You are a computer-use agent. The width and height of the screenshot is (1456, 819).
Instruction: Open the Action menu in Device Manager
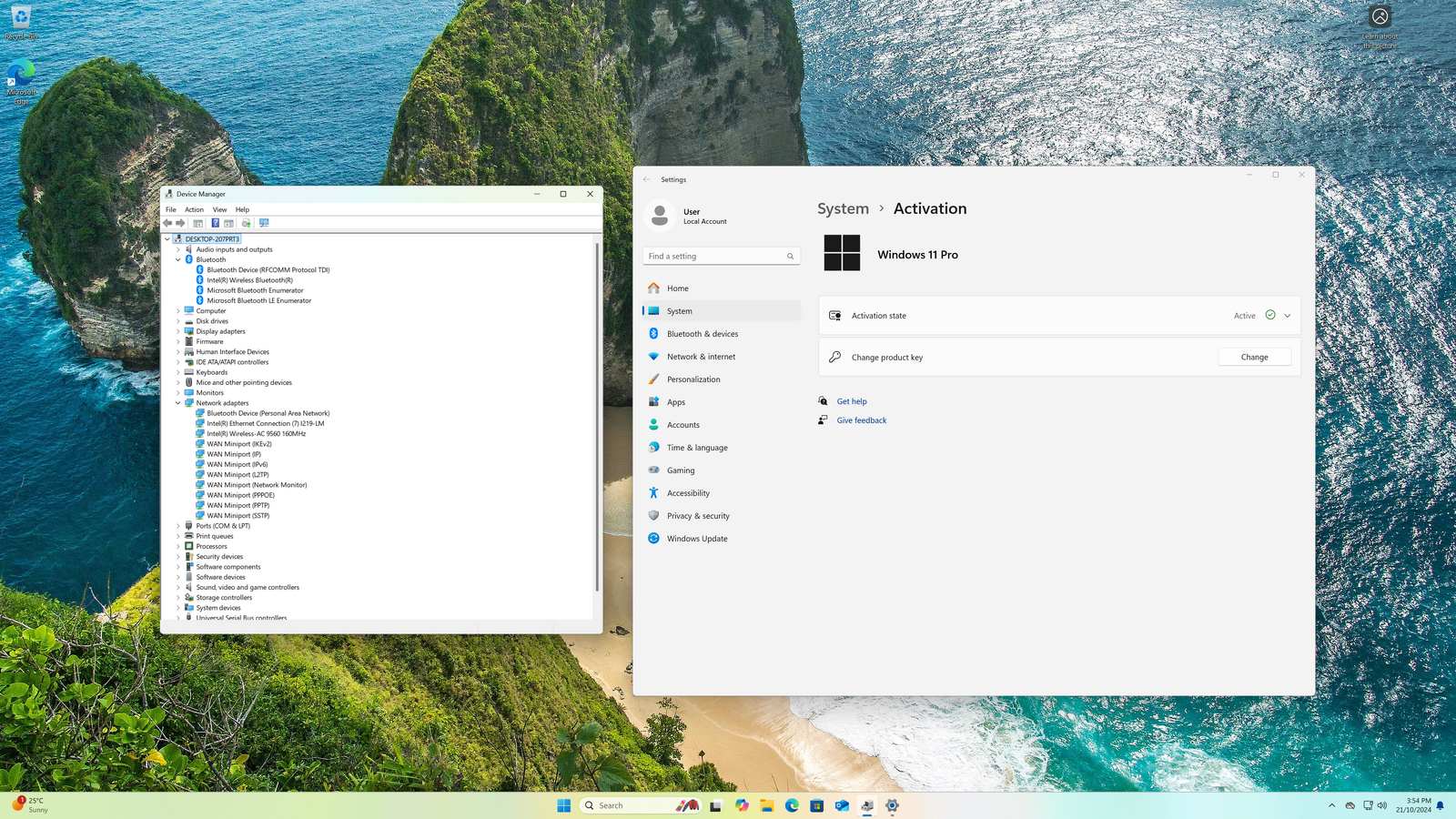coord(195,209)
